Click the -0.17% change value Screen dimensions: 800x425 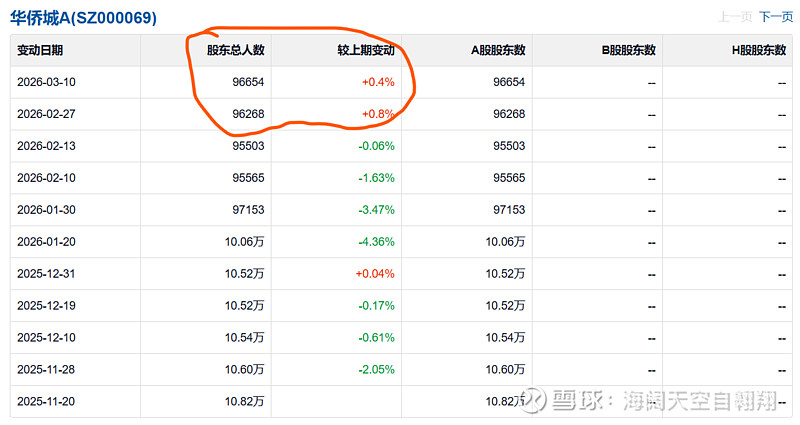click(376, 306)
